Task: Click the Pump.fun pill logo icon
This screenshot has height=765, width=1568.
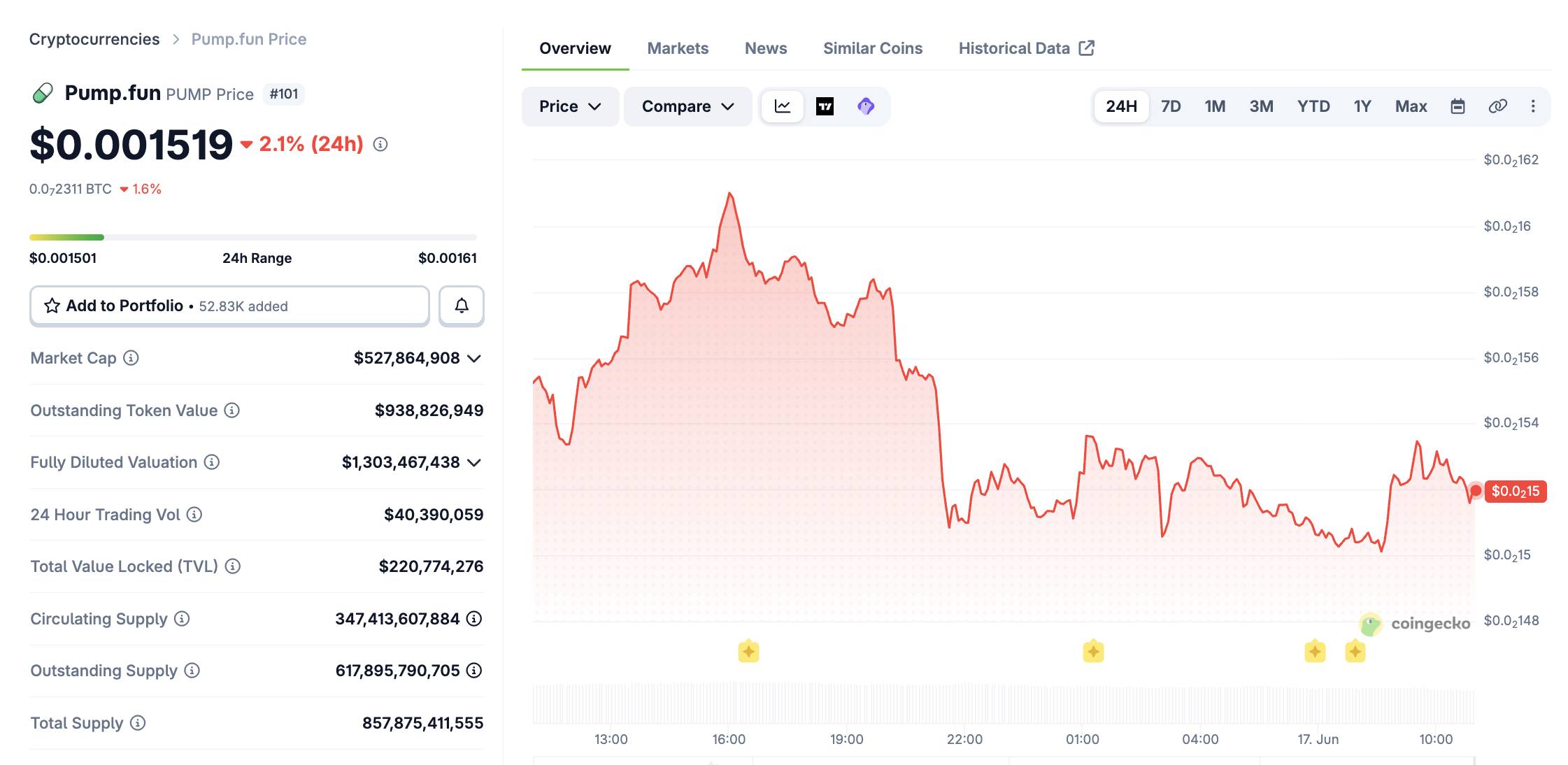Action: (43, 93)
